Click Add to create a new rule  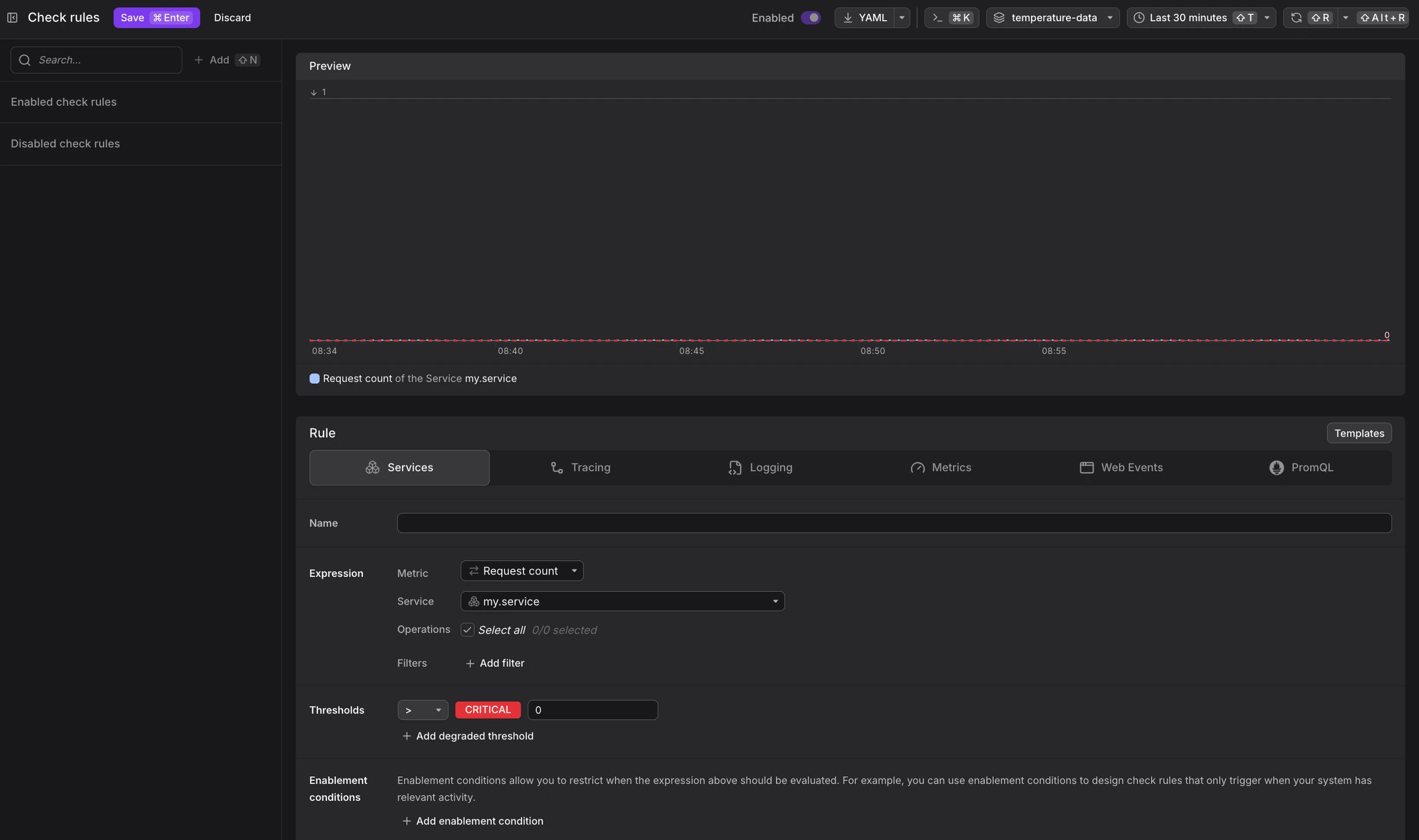click(x=227, y=60)
